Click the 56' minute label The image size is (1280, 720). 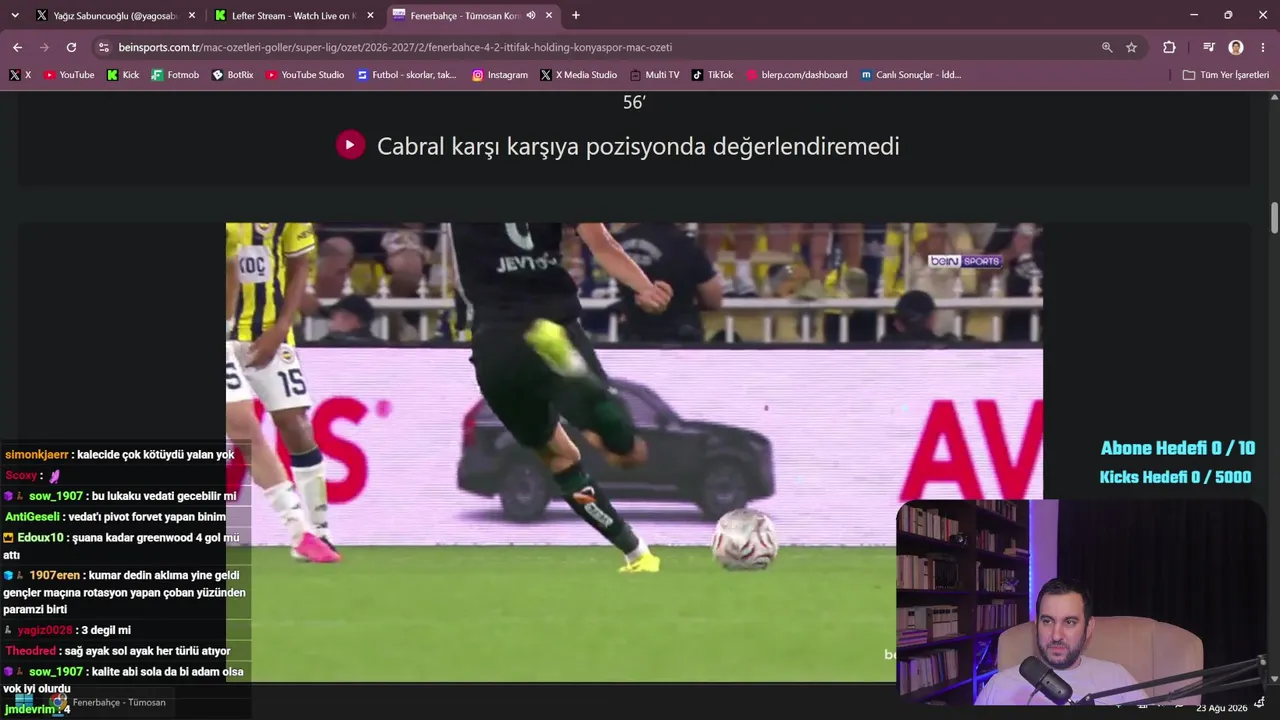(x=634, y=102)
